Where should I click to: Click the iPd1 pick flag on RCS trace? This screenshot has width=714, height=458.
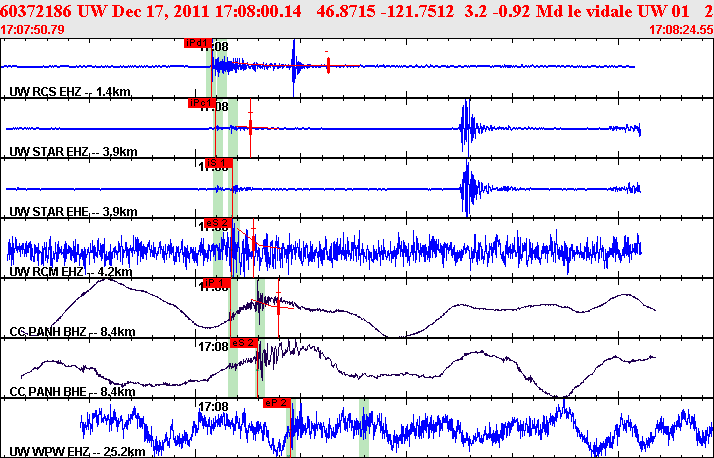click(197, 43)
